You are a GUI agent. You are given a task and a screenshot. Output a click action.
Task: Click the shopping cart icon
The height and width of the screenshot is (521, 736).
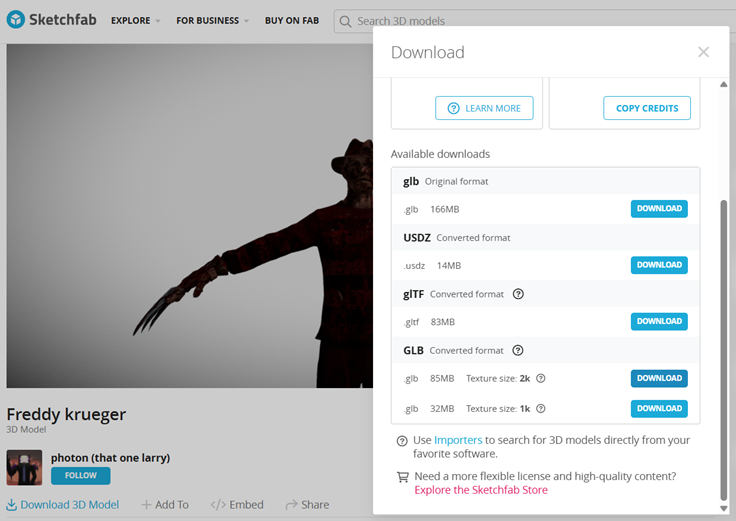[402, 477]
